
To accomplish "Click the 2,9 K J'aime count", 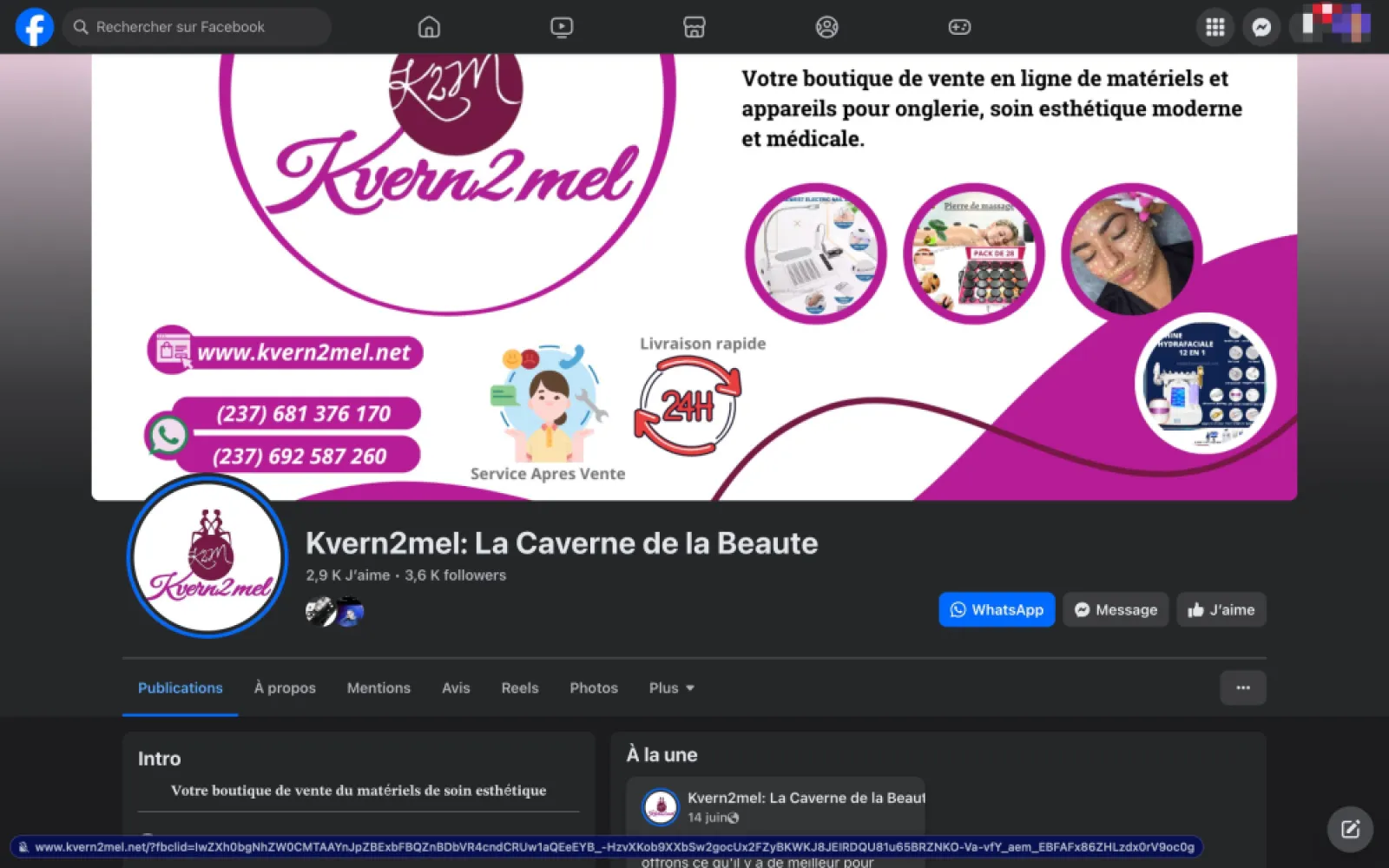I will [347, 575].
